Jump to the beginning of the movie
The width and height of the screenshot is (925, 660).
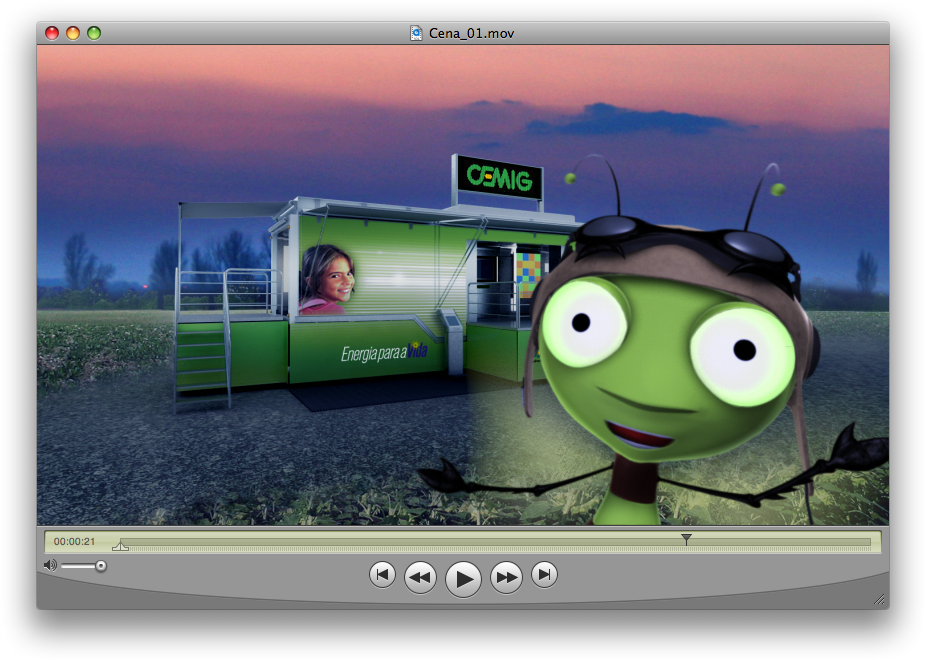[x=382, y=575]
